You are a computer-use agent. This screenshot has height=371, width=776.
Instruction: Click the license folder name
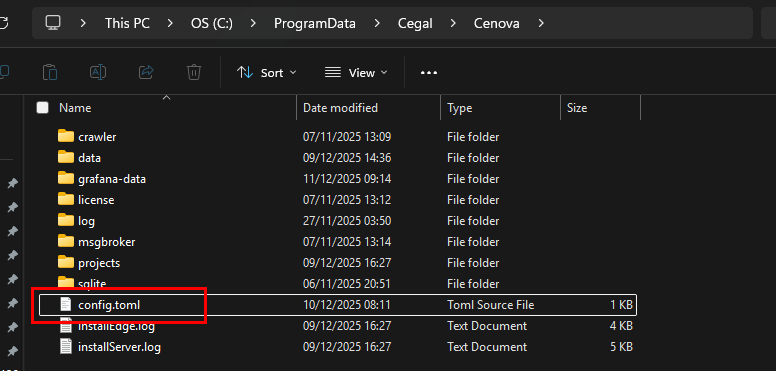96,200
